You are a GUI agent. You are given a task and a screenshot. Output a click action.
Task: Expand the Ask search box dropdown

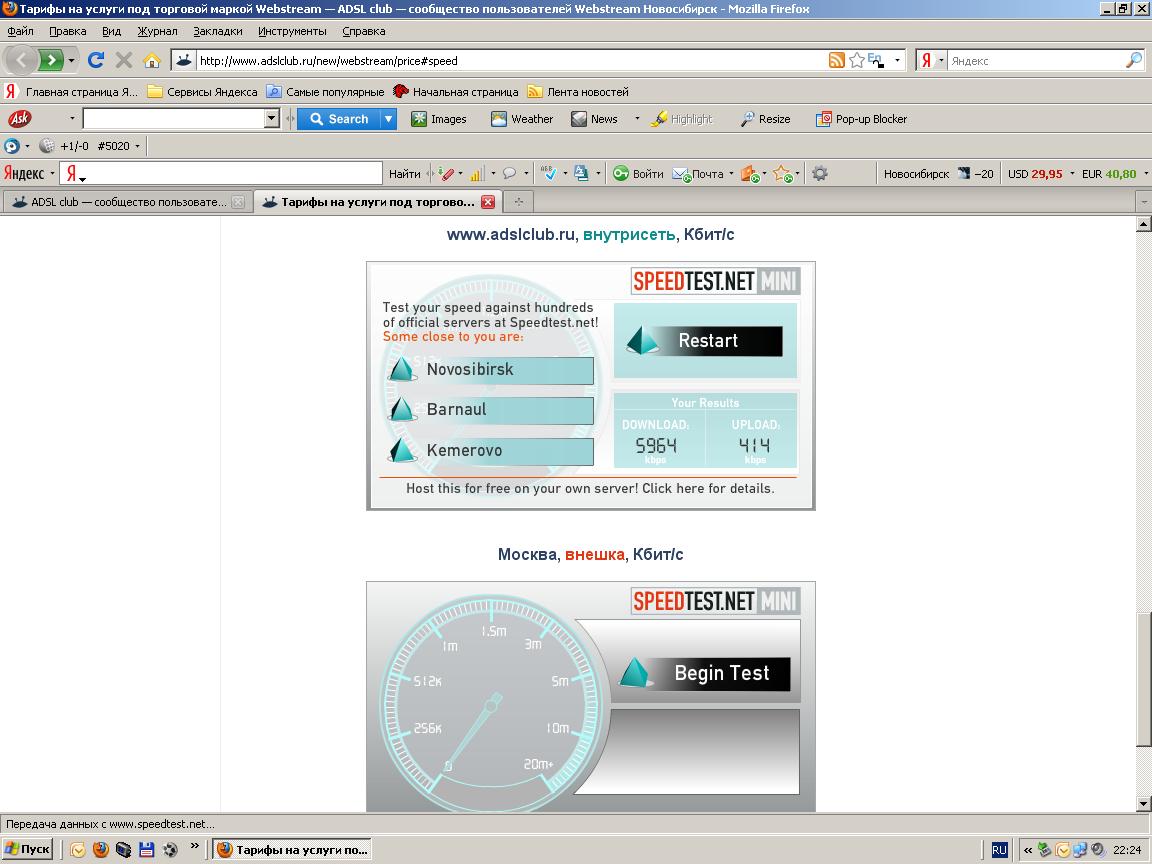[x=273, y=118]
